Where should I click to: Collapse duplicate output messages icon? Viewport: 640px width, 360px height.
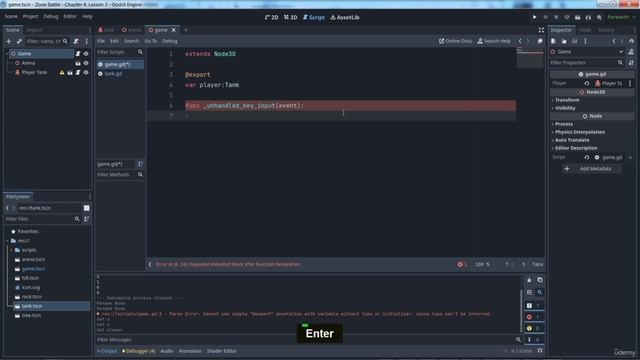529,292
